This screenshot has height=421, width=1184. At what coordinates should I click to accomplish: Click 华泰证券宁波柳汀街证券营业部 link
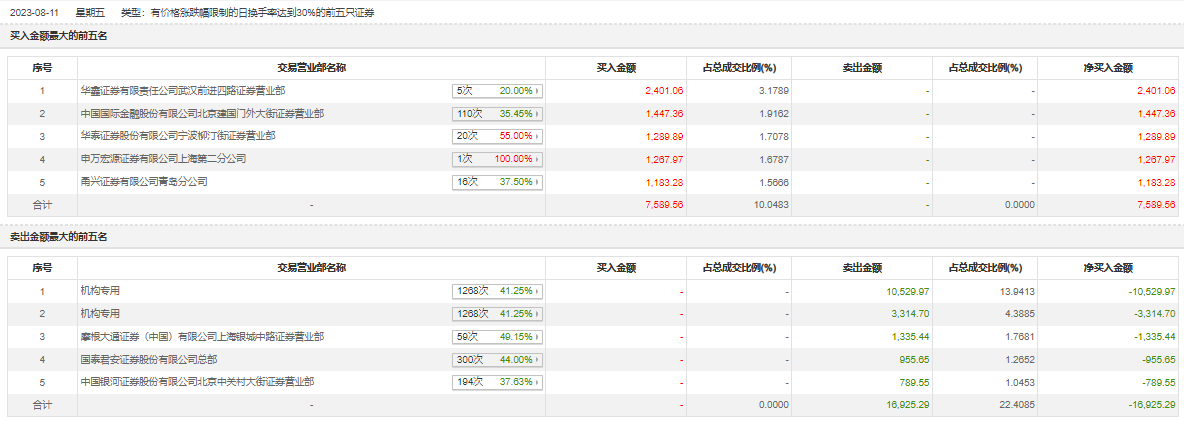177,135
